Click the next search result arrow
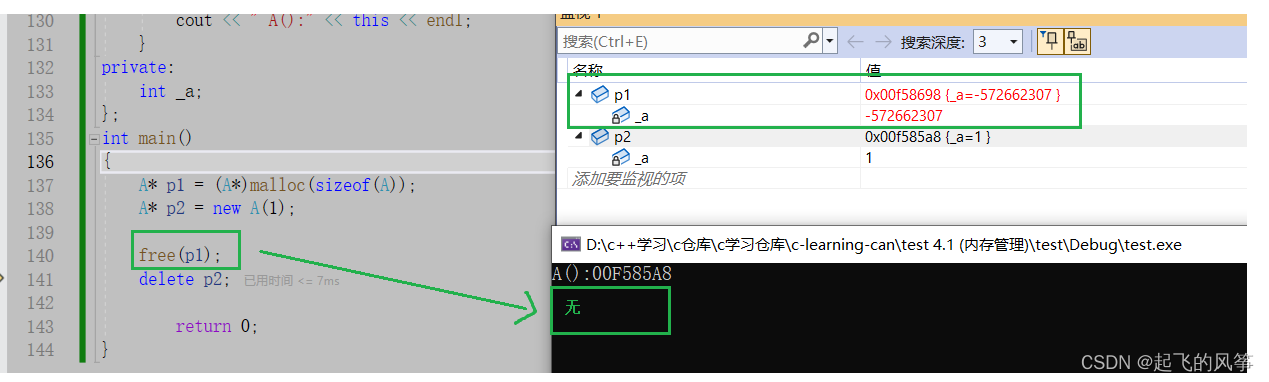The image size is (1269, 382). 883,41
